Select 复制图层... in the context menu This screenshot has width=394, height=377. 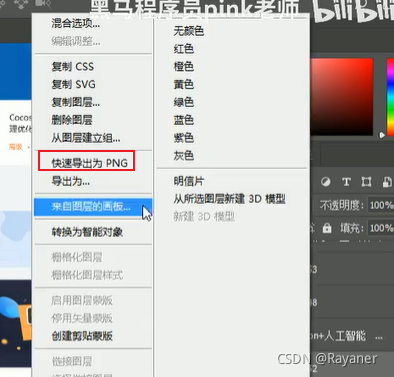(76, 102)
